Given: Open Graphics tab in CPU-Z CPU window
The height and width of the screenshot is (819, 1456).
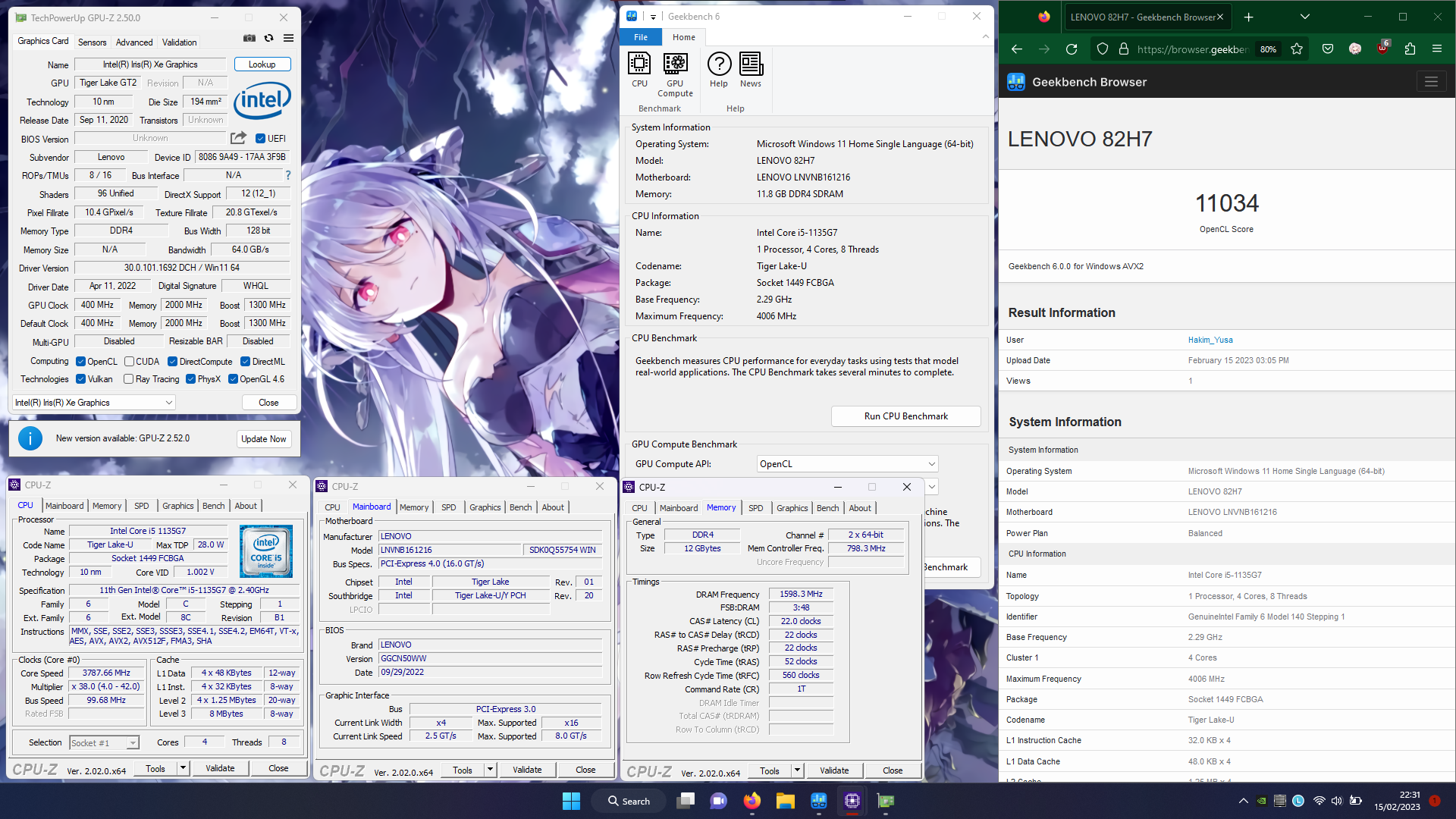Looking at the screenshot, I should (178, 506).
